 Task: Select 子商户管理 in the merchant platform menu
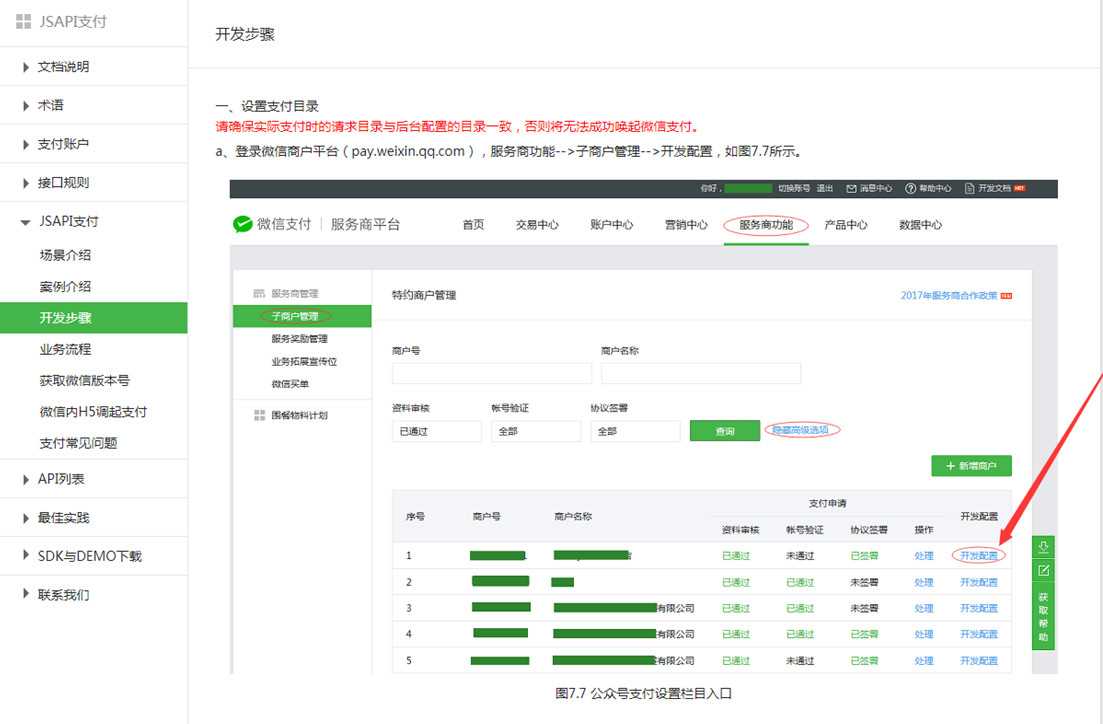302,317
